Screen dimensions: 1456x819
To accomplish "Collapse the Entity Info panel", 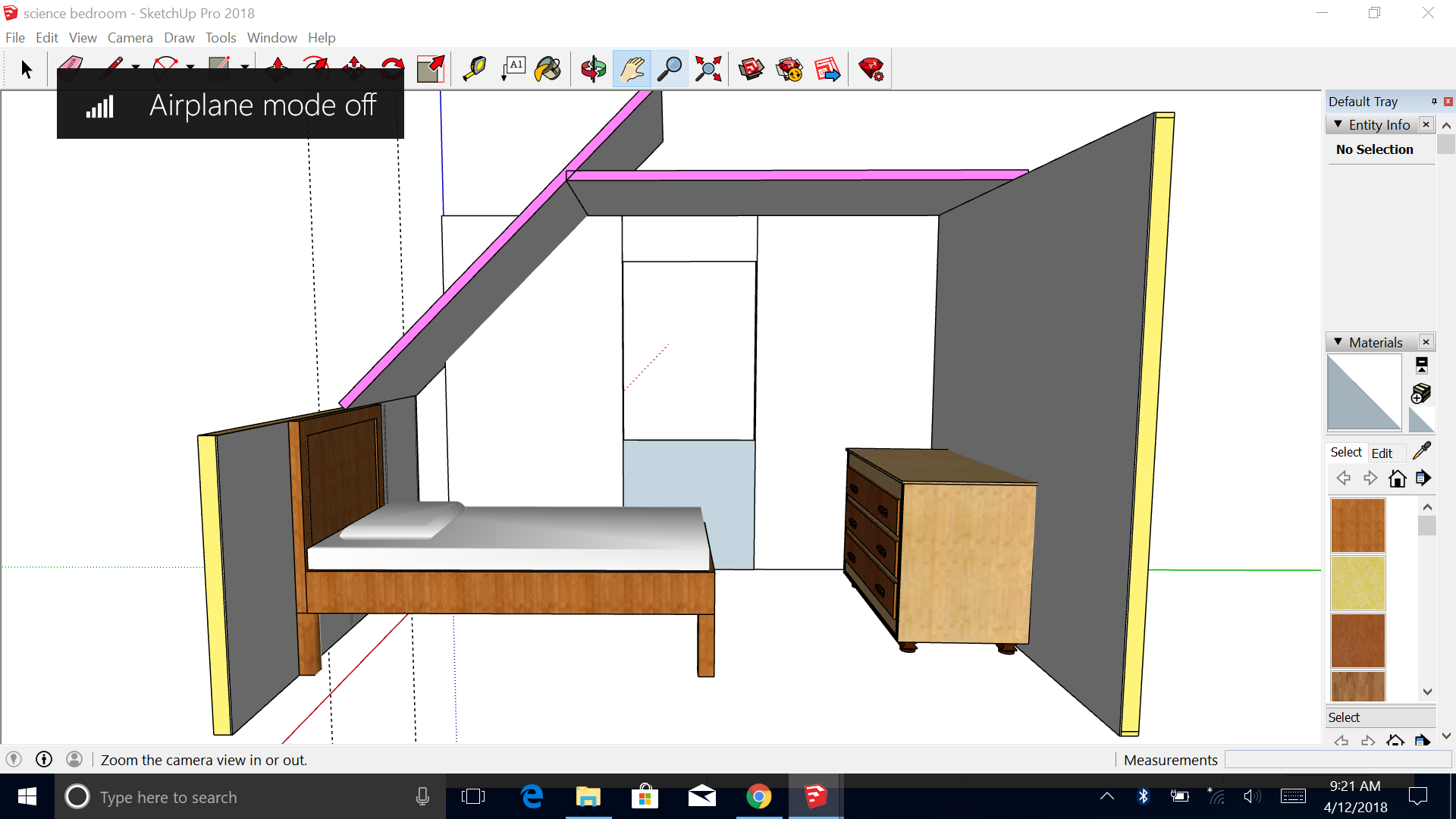I will point(1338,124).
